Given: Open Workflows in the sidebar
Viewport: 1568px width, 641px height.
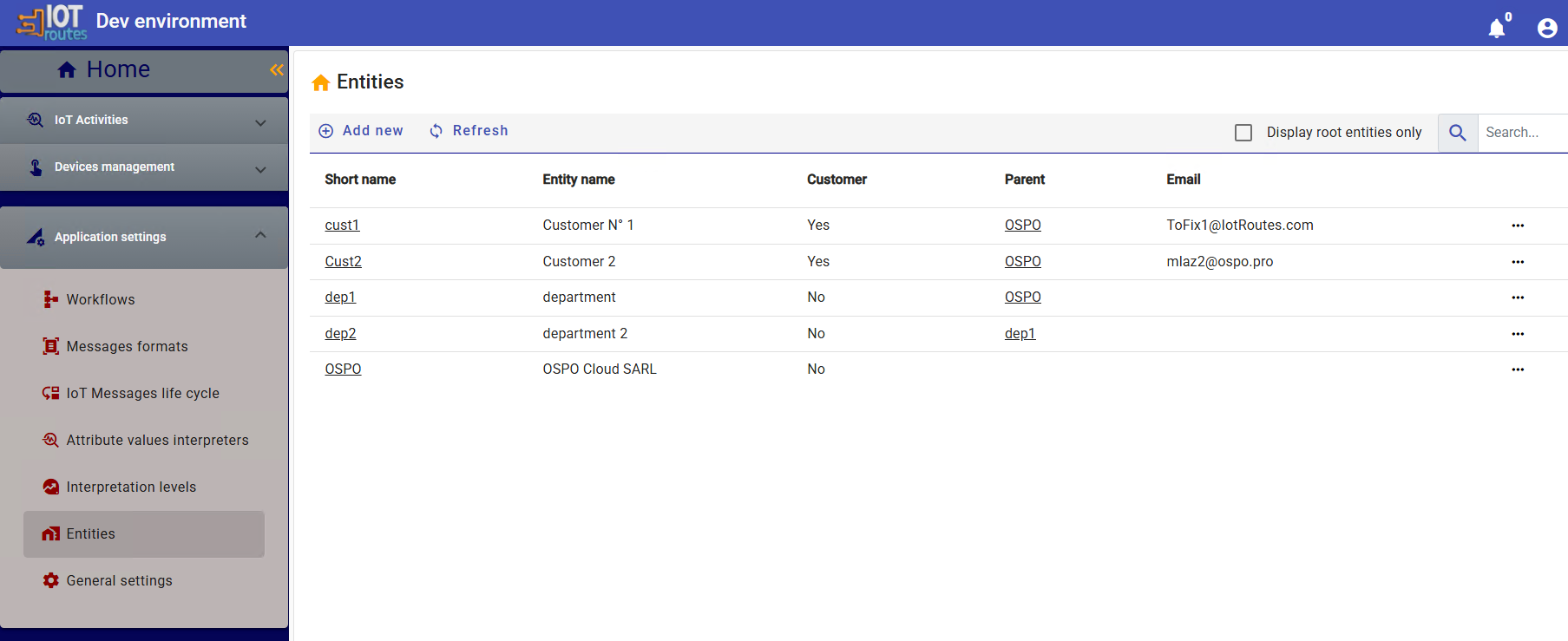Looking at the screenshot, I should (101, 300).
